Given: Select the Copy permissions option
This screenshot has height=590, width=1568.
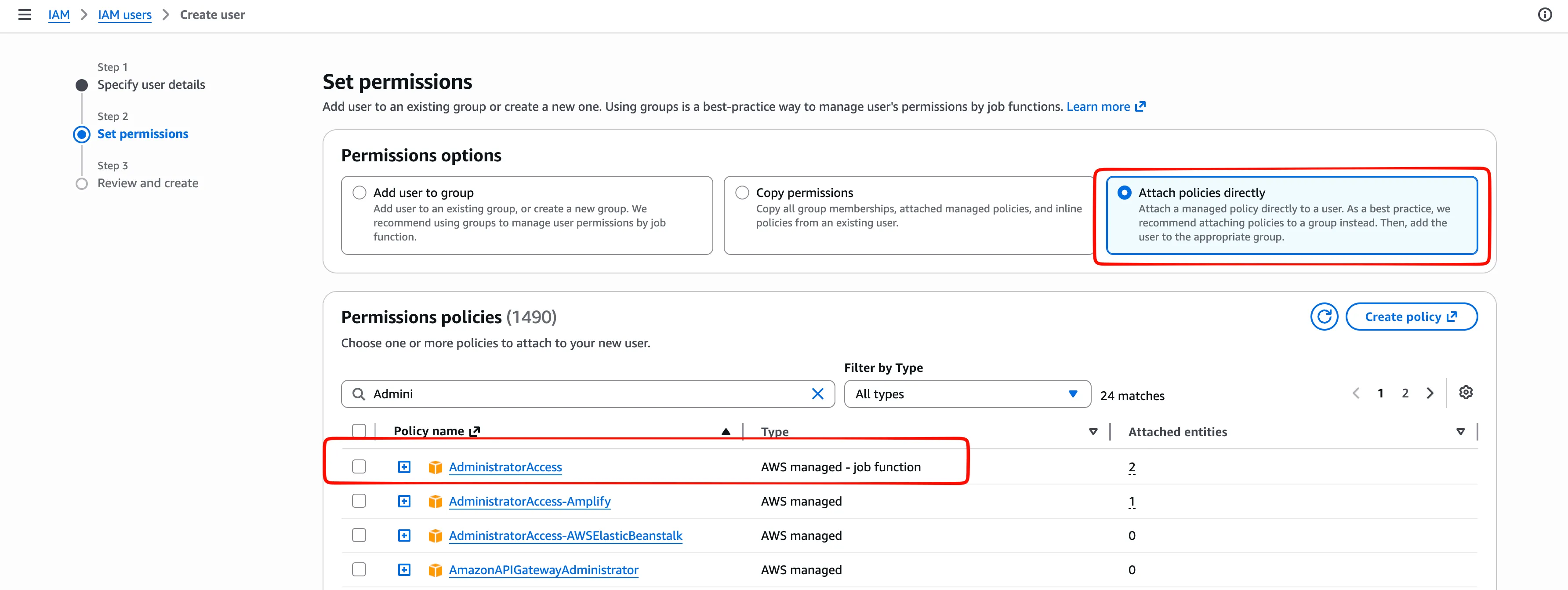Looking at the screenshot, I should pyautogui.click(x=742, y=193).
